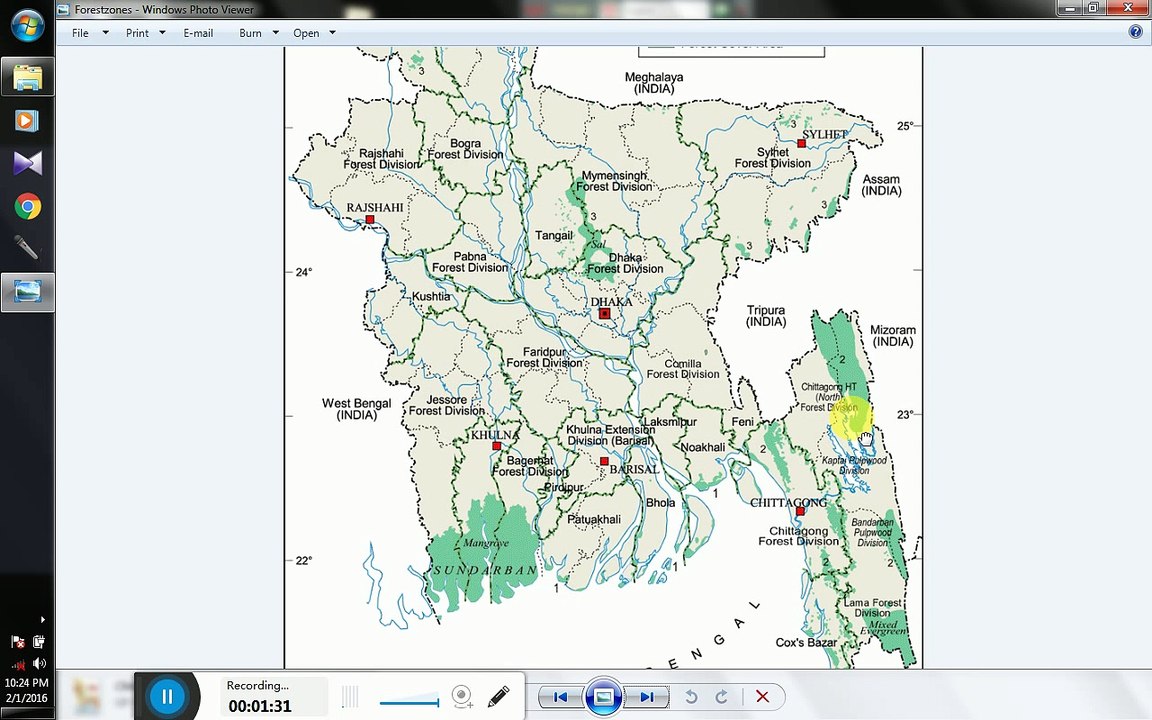Open the File menu
This screenshot has height=720, width=1152.
[80, 33]
